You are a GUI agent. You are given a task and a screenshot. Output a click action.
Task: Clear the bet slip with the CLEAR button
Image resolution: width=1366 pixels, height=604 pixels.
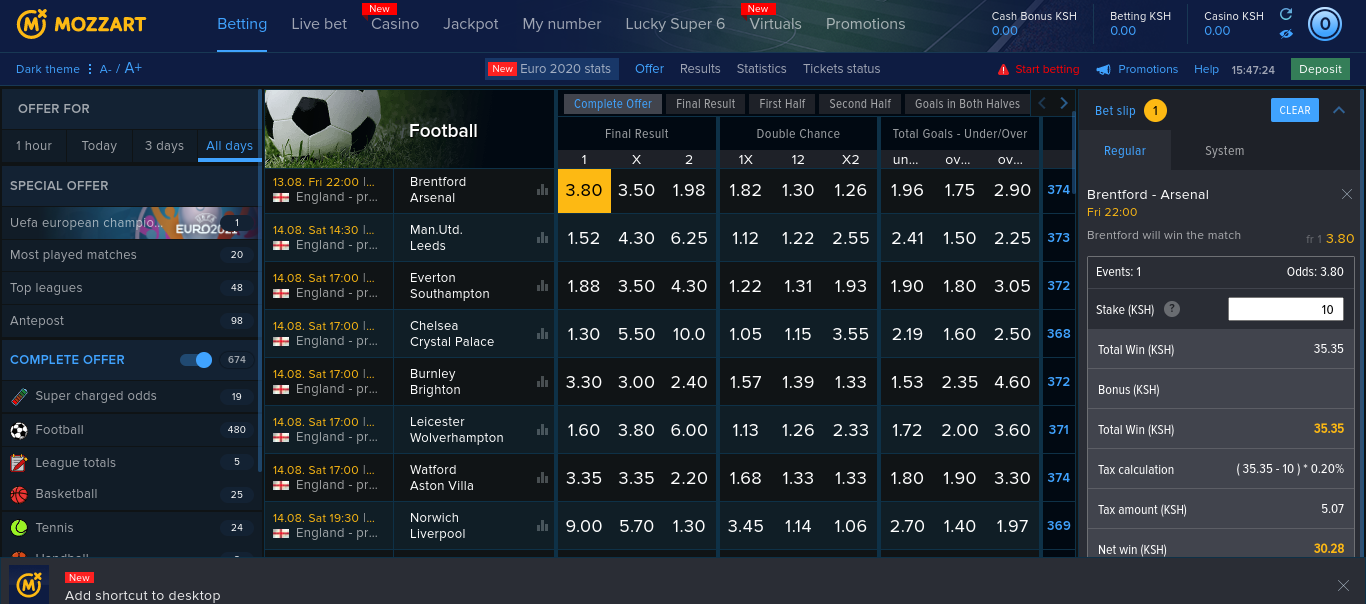1294,111
